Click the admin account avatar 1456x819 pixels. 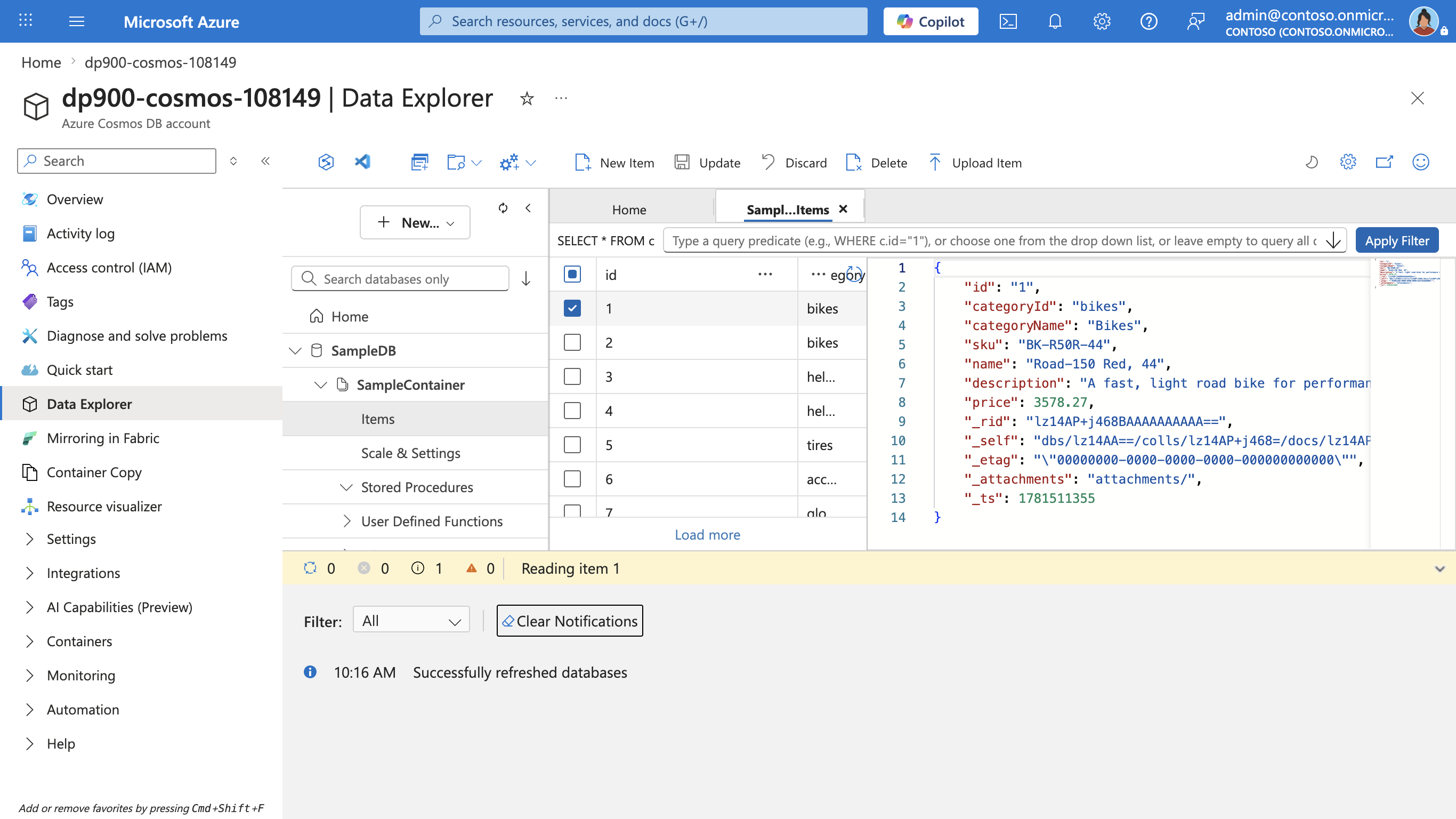pyautogui.click(x=1424, y=21)
